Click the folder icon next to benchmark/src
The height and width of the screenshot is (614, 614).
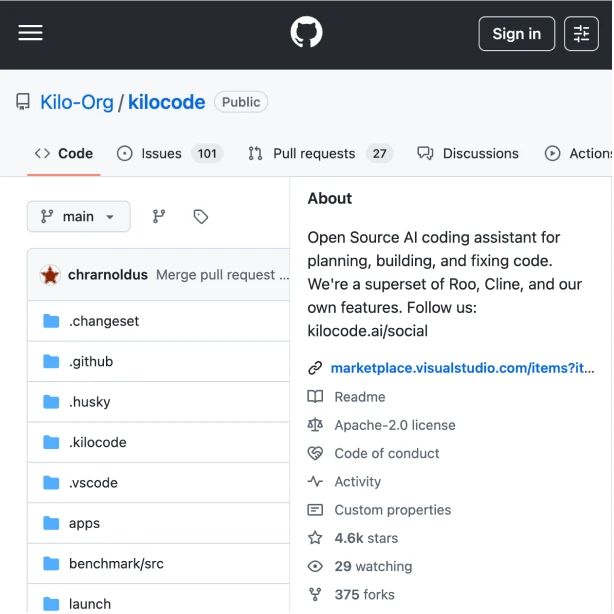pos(51,563)
